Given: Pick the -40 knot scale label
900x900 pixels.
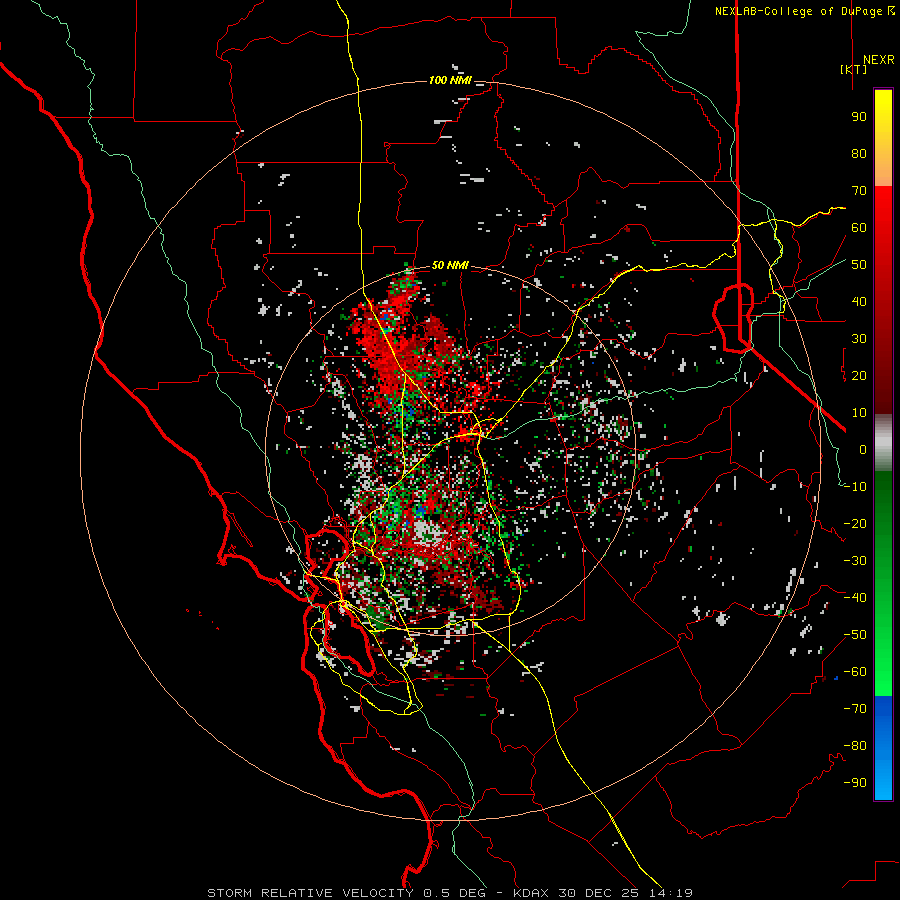Looking at the screenshot, I should (855, 598).
